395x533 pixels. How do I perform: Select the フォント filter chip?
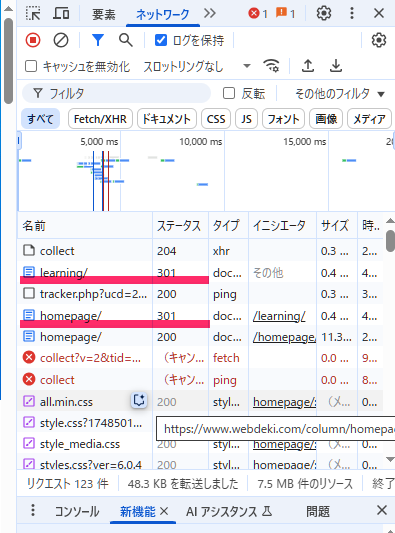tap(283, 119)
